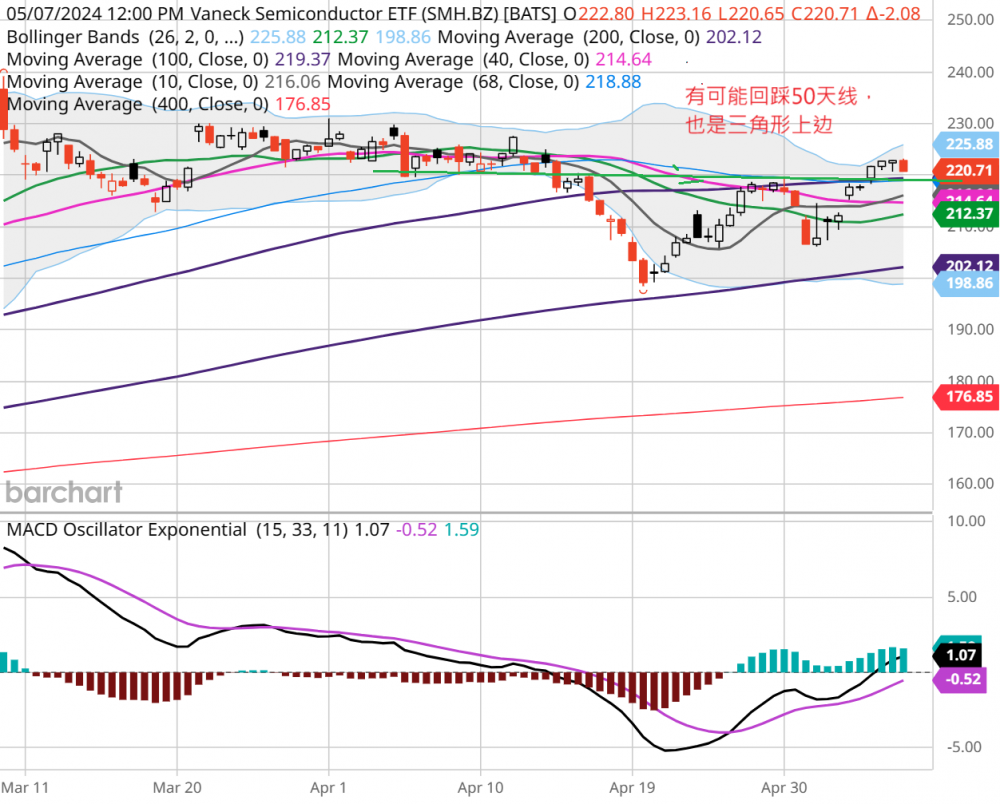Click the MACD Oscillator Exponential label

tap(126, 530)
